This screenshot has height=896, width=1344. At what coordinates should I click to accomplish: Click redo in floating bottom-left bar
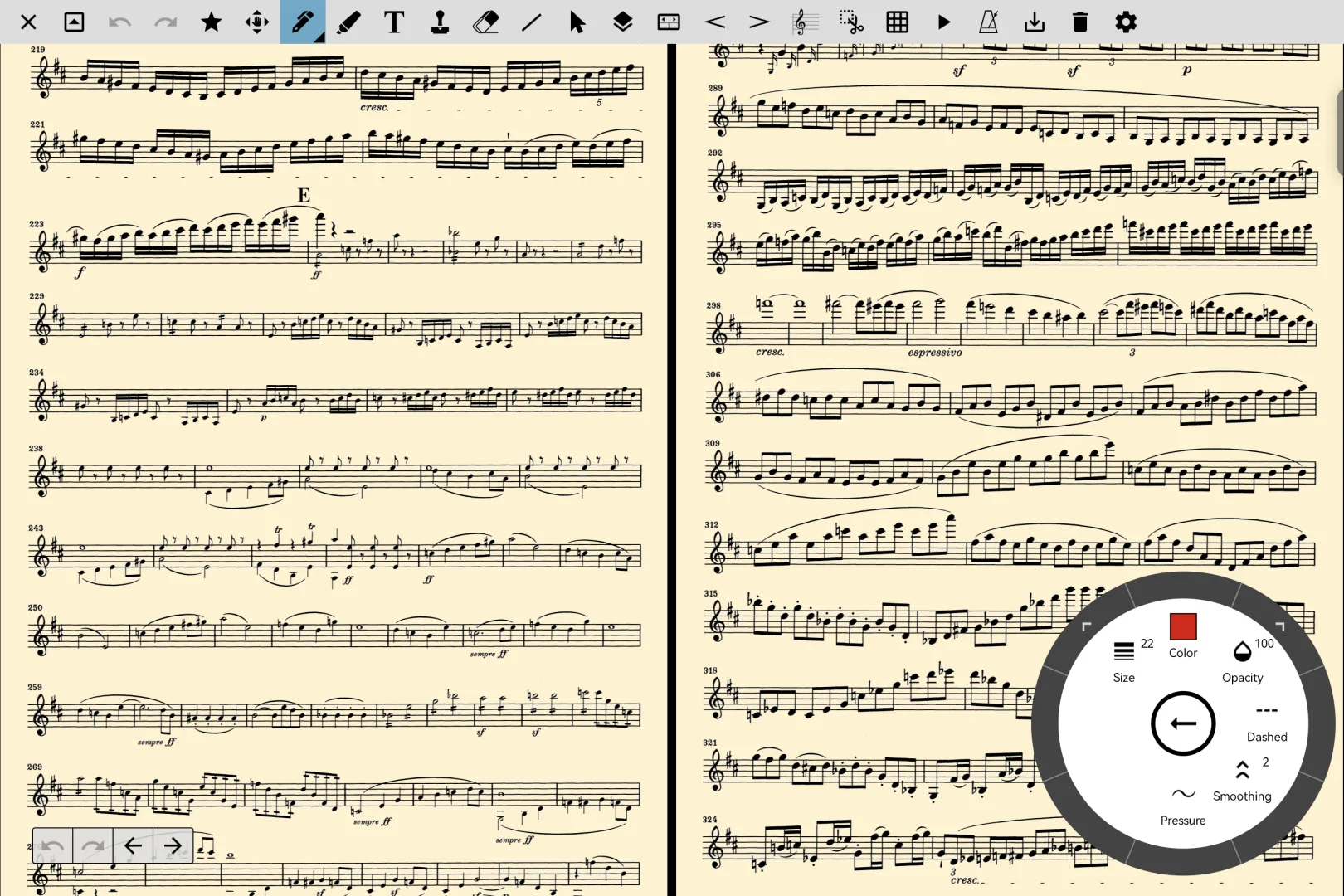(x=93, y=846)
